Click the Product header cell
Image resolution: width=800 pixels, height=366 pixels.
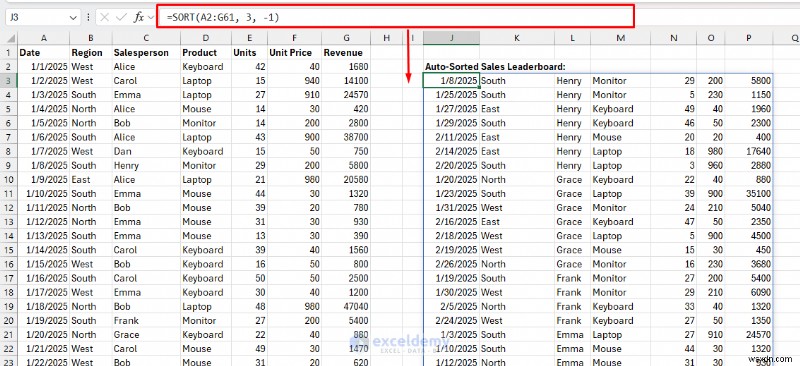tap(206, 53)
